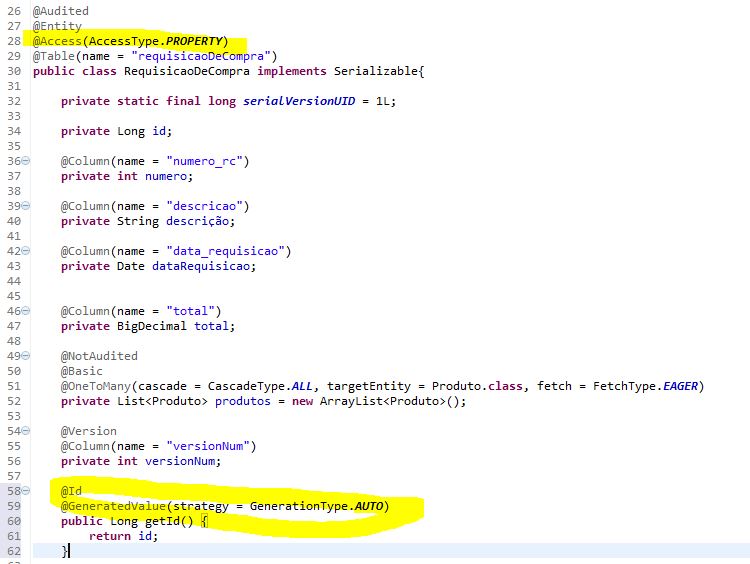Collapse the fold marker at line 36

click(x=26, y=161)
